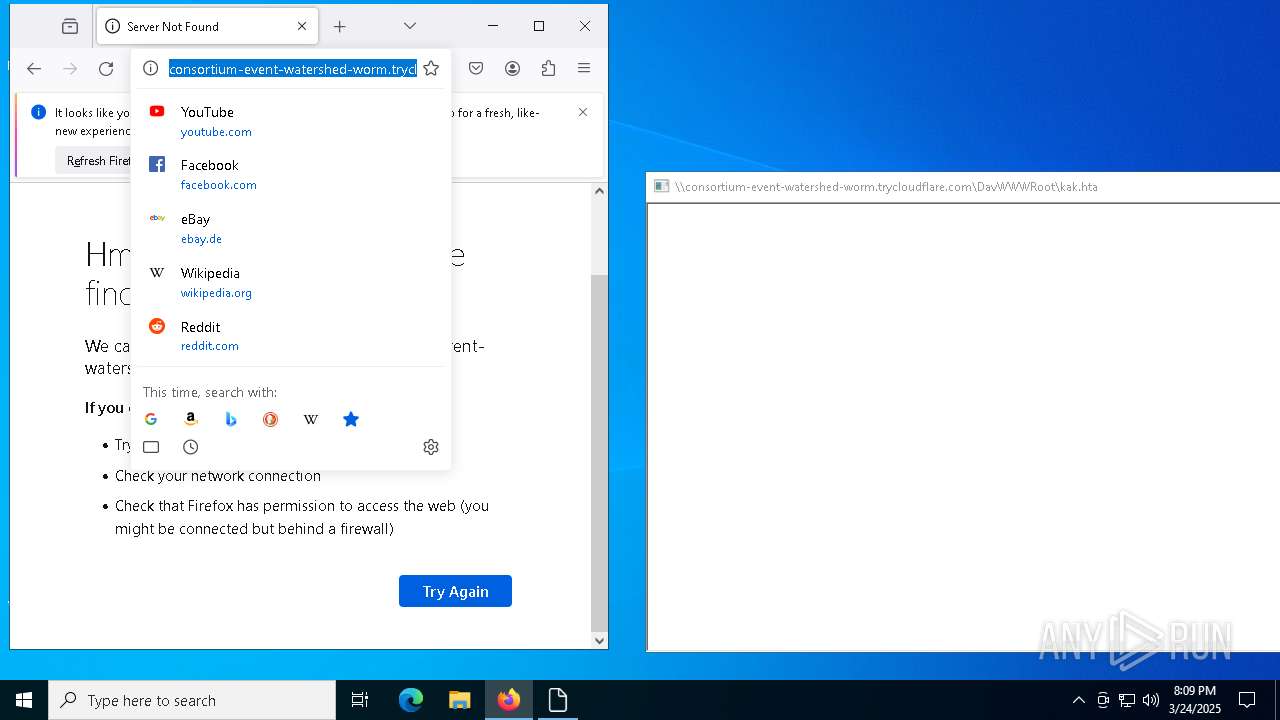Click the Type here to search box
The image size is (1280, 720).
192,700
